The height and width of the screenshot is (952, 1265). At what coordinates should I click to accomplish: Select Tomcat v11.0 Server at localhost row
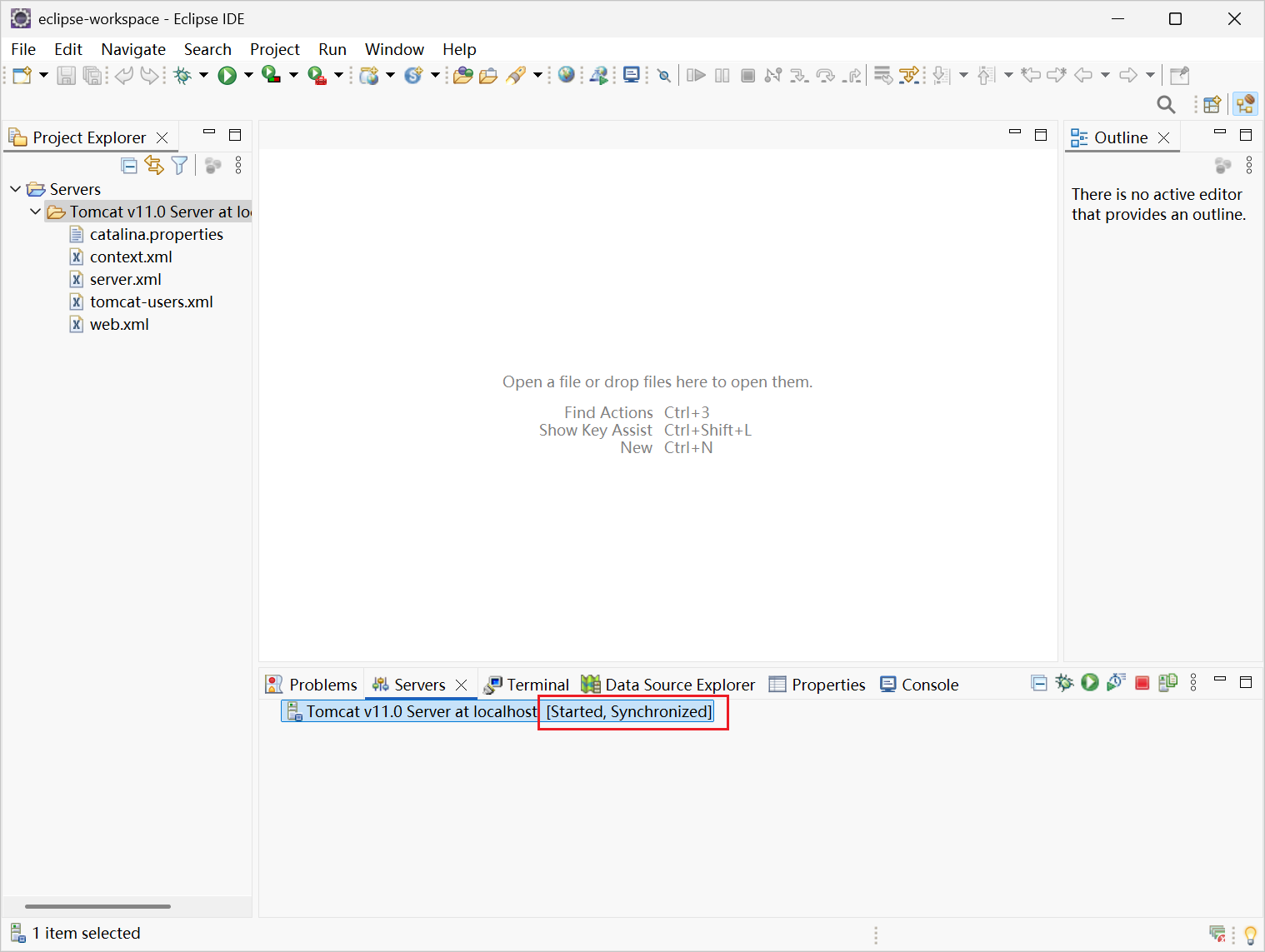tap(497, 711)
